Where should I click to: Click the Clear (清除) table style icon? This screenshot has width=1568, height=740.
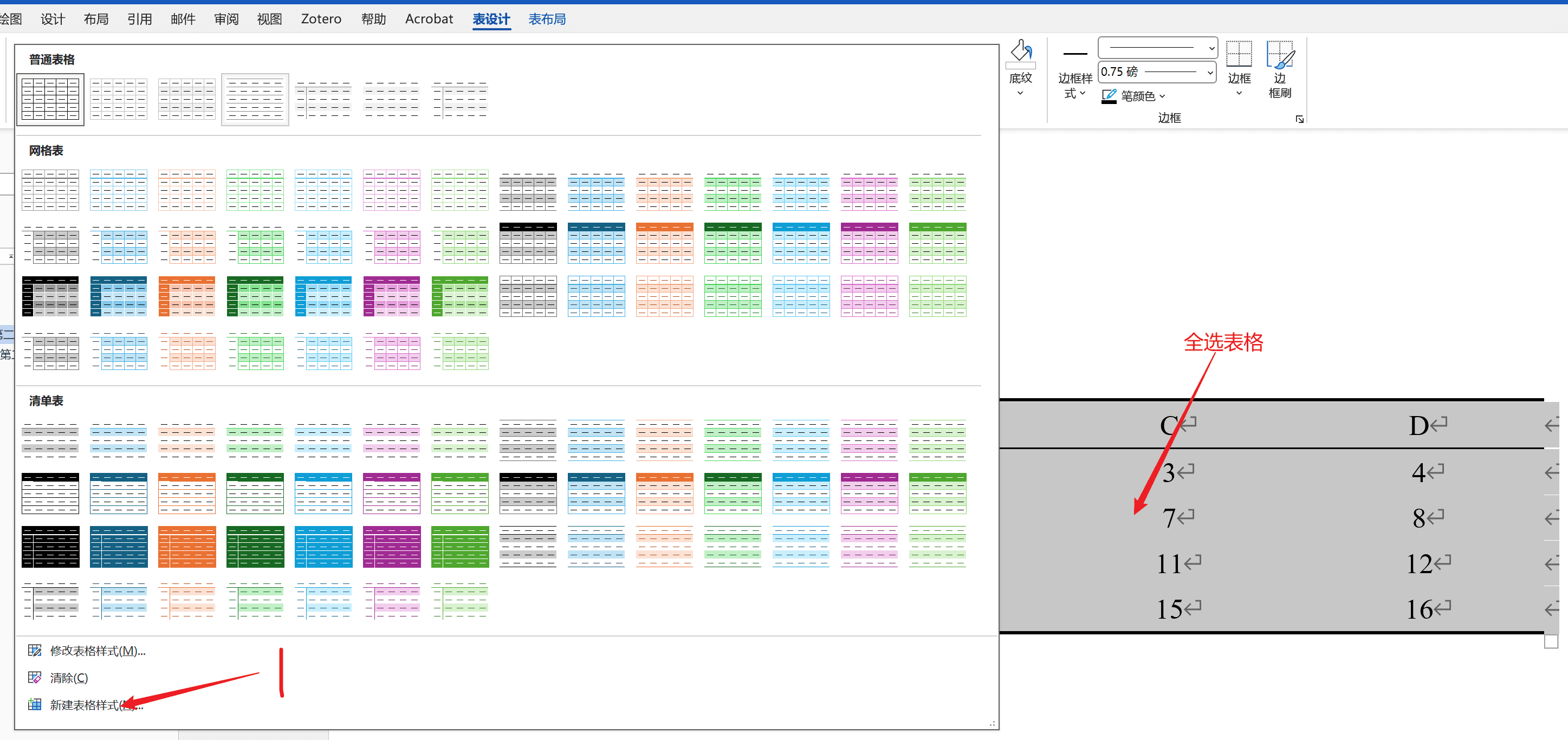[x=35, y=677]
